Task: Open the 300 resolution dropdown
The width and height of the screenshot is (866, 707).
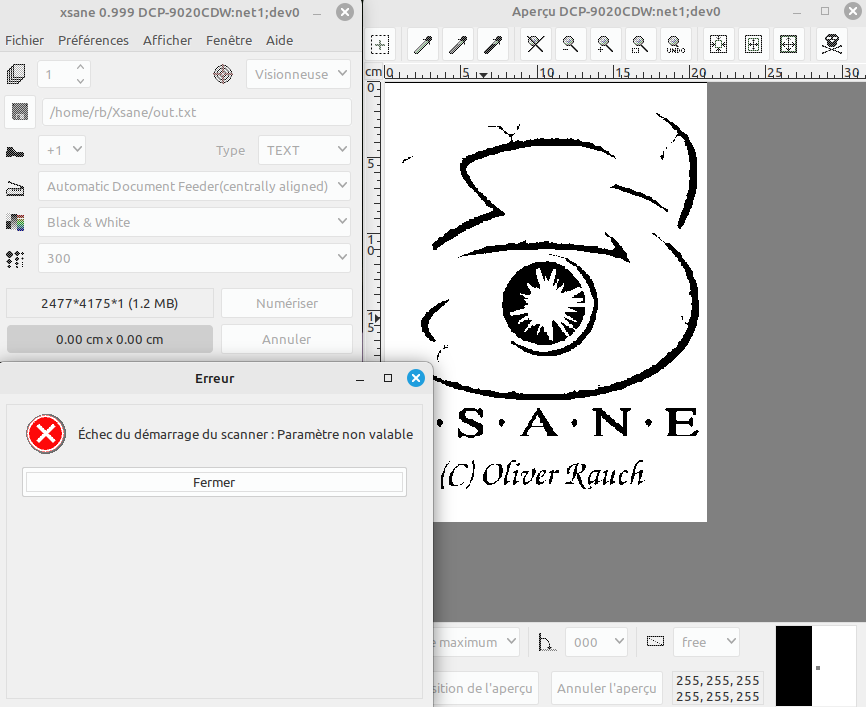Action: [194, 258]
